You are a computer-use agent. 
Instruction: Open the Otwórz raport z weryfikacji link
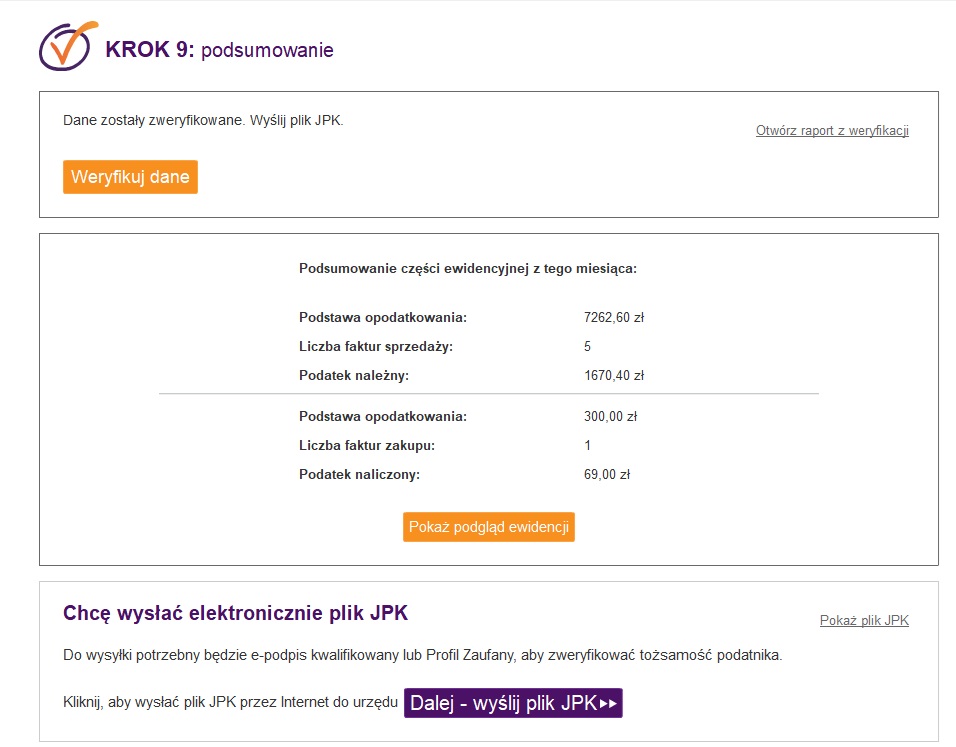click(x=832, y=130)
